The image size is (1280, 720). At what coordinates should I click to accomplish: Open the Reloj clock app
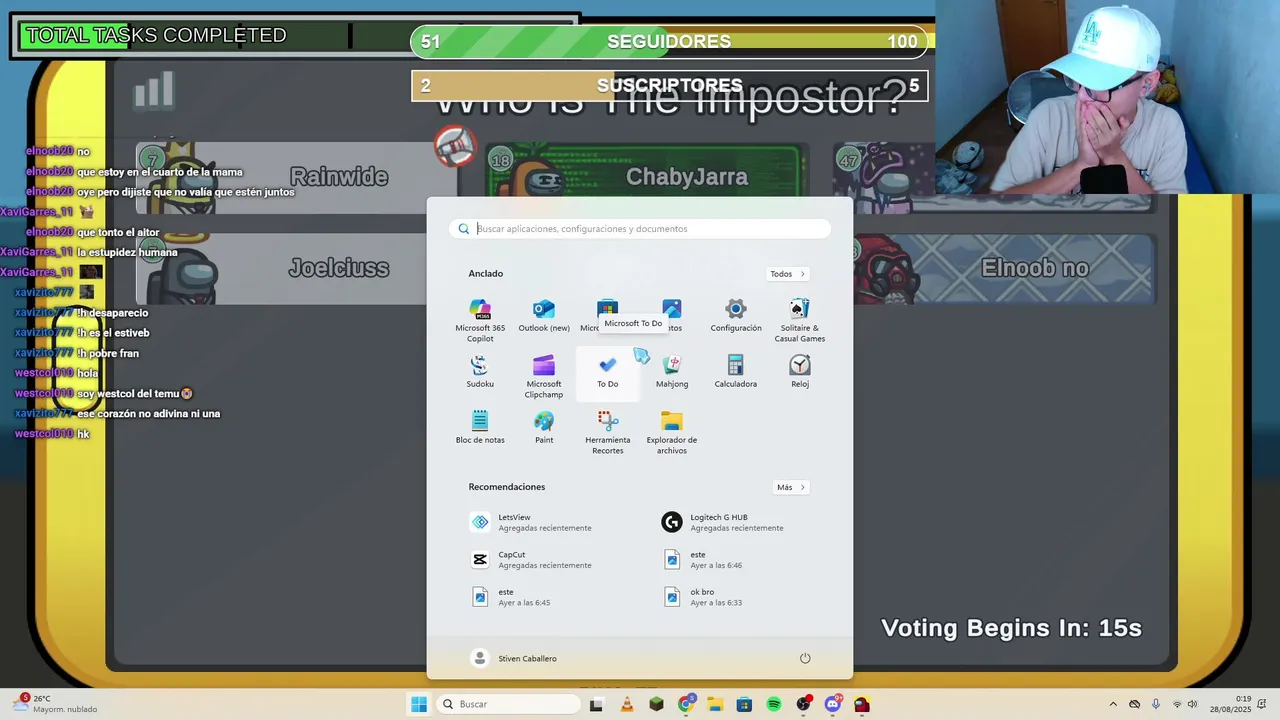[x=800, y=372]
